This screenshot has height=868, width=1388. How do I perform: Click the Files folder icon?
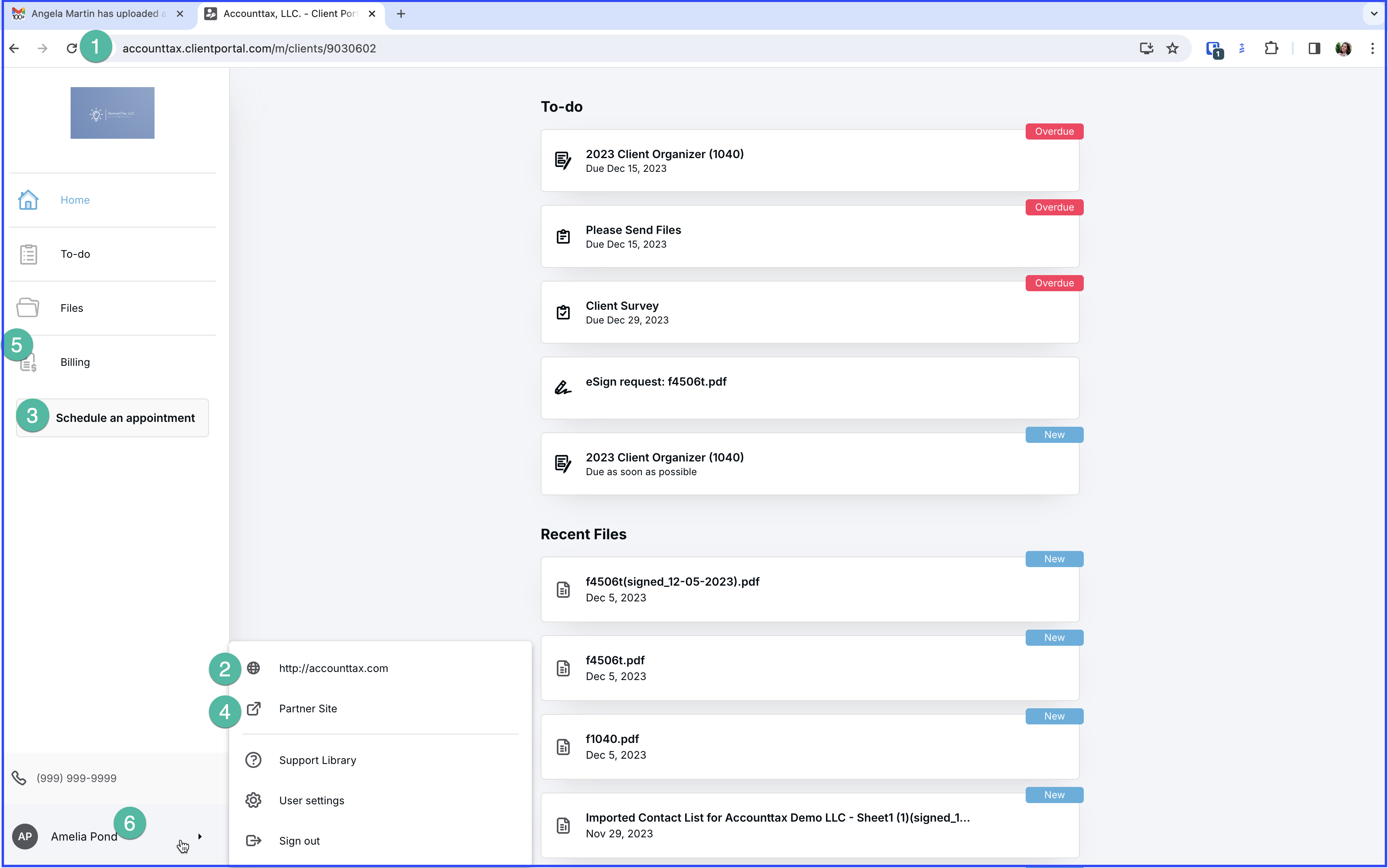click(27, 308)
